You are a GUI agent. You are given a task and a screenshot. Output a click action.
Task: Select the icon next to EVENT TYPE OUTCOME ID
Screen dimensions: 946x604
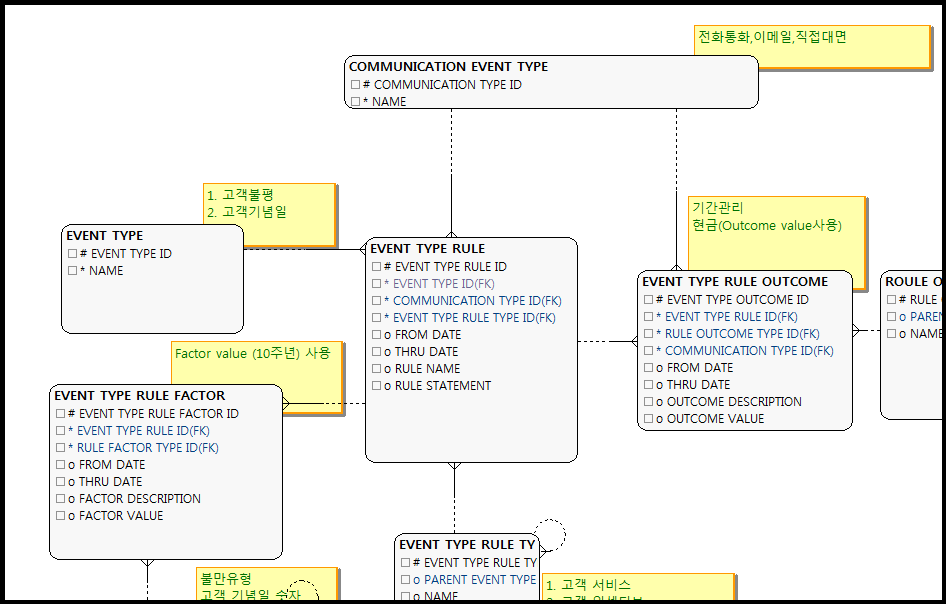point(648,300)
